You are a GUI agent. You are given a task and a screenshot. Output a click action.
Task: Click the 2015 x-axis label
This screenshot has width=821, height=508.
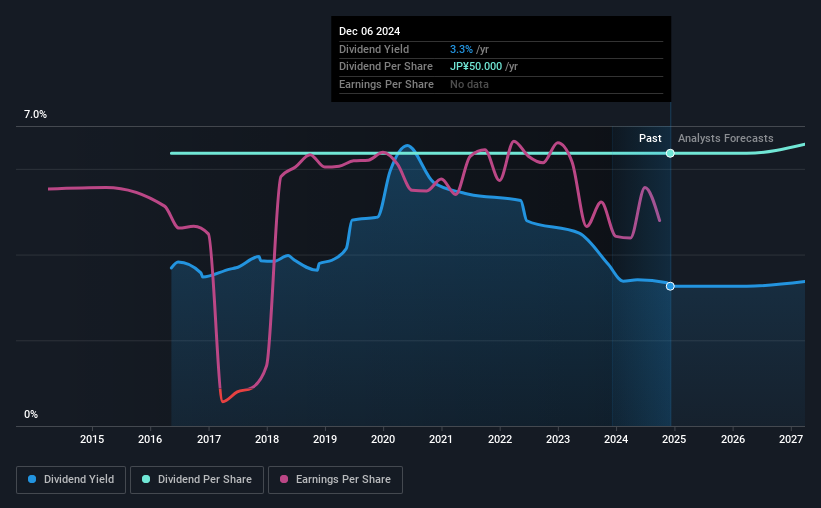pos(92,439)
